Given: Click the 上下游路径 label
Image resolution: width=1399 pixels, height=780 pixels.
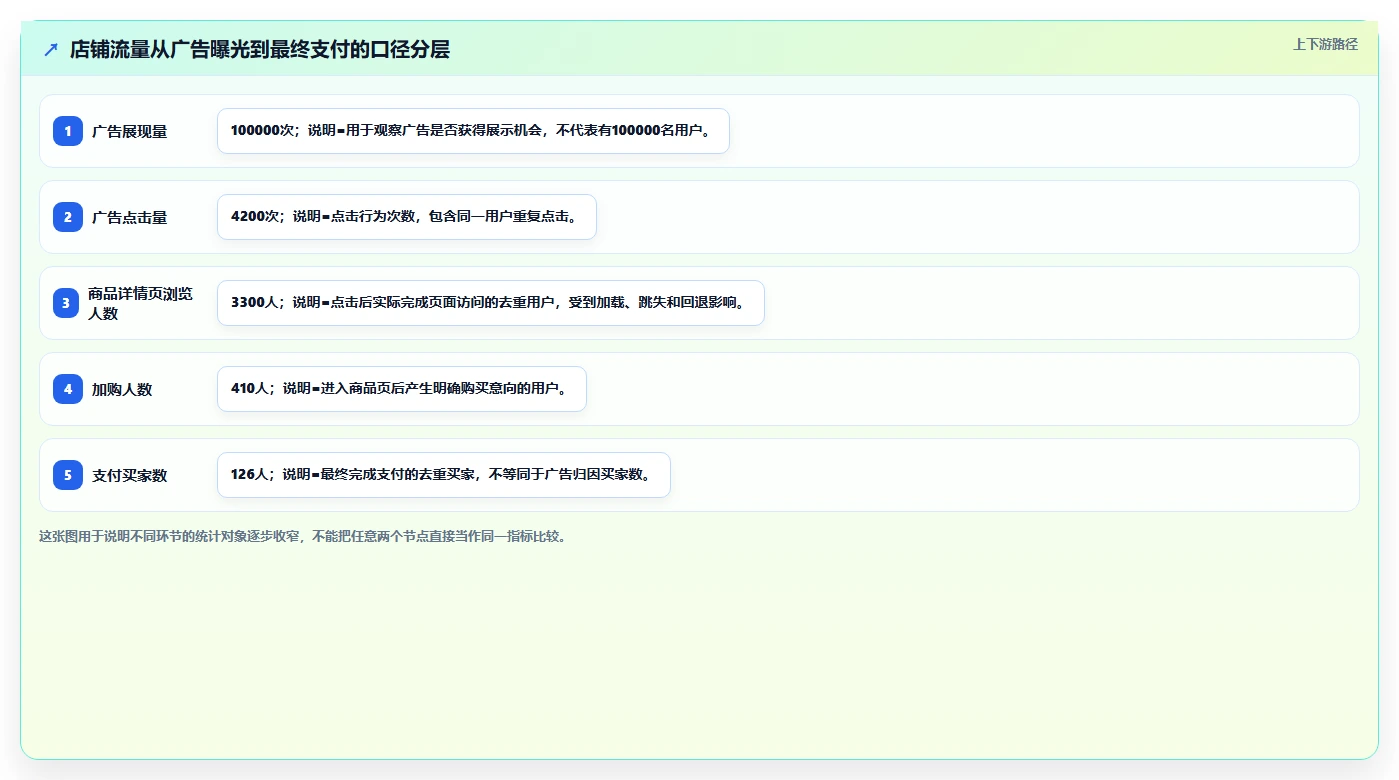Looking at the screenshot, I should point(1325,44).
